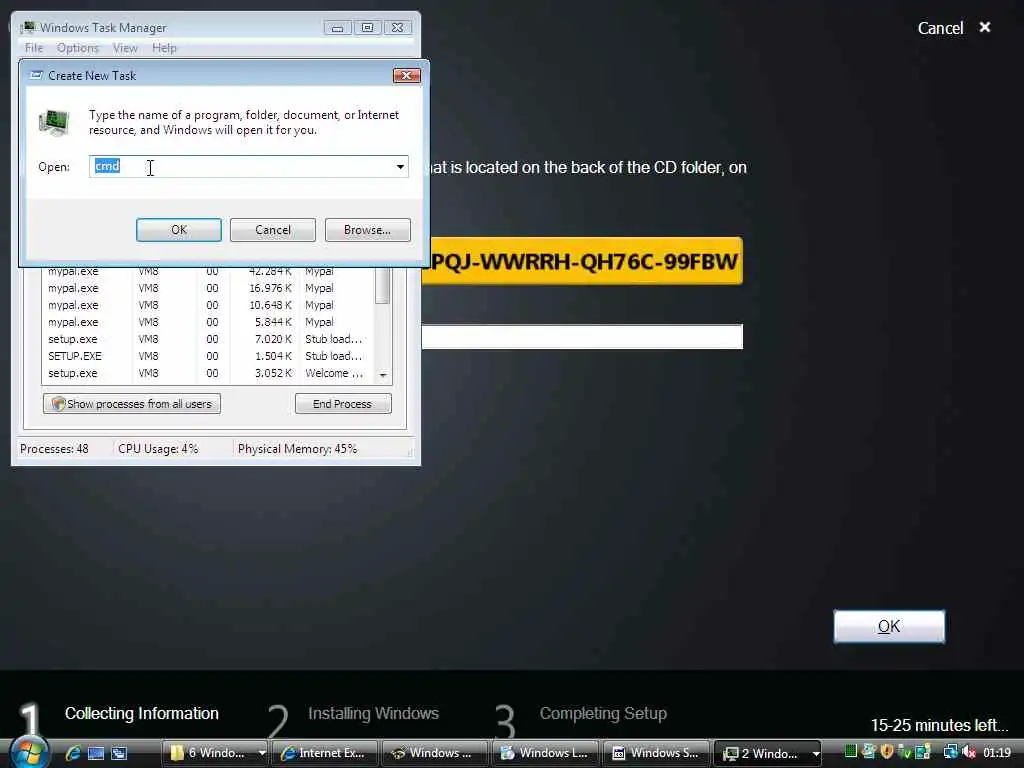The image size is (1024, 768).
Task: Select the mypal.exe row with 5.844 K
Action: click(x=208, y=322)
